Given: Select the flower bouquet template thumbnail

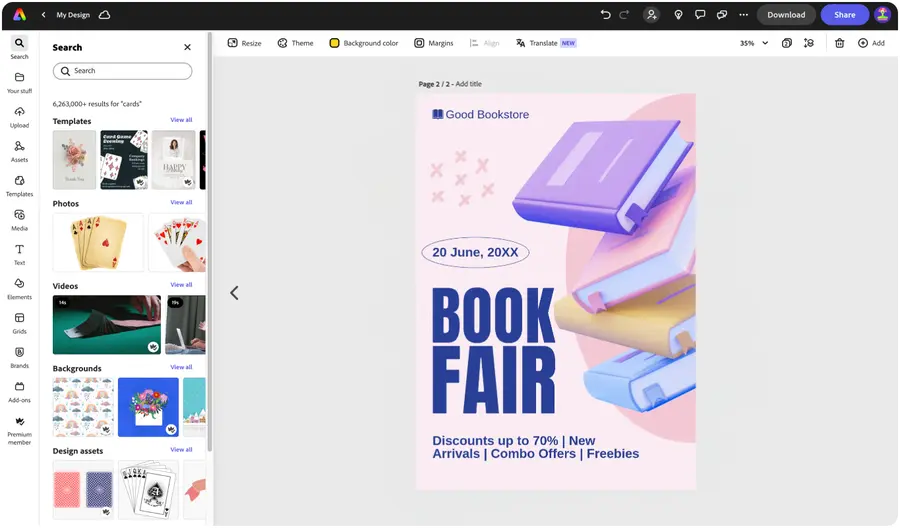Looking at the screenshot, I should pos(74,160).
